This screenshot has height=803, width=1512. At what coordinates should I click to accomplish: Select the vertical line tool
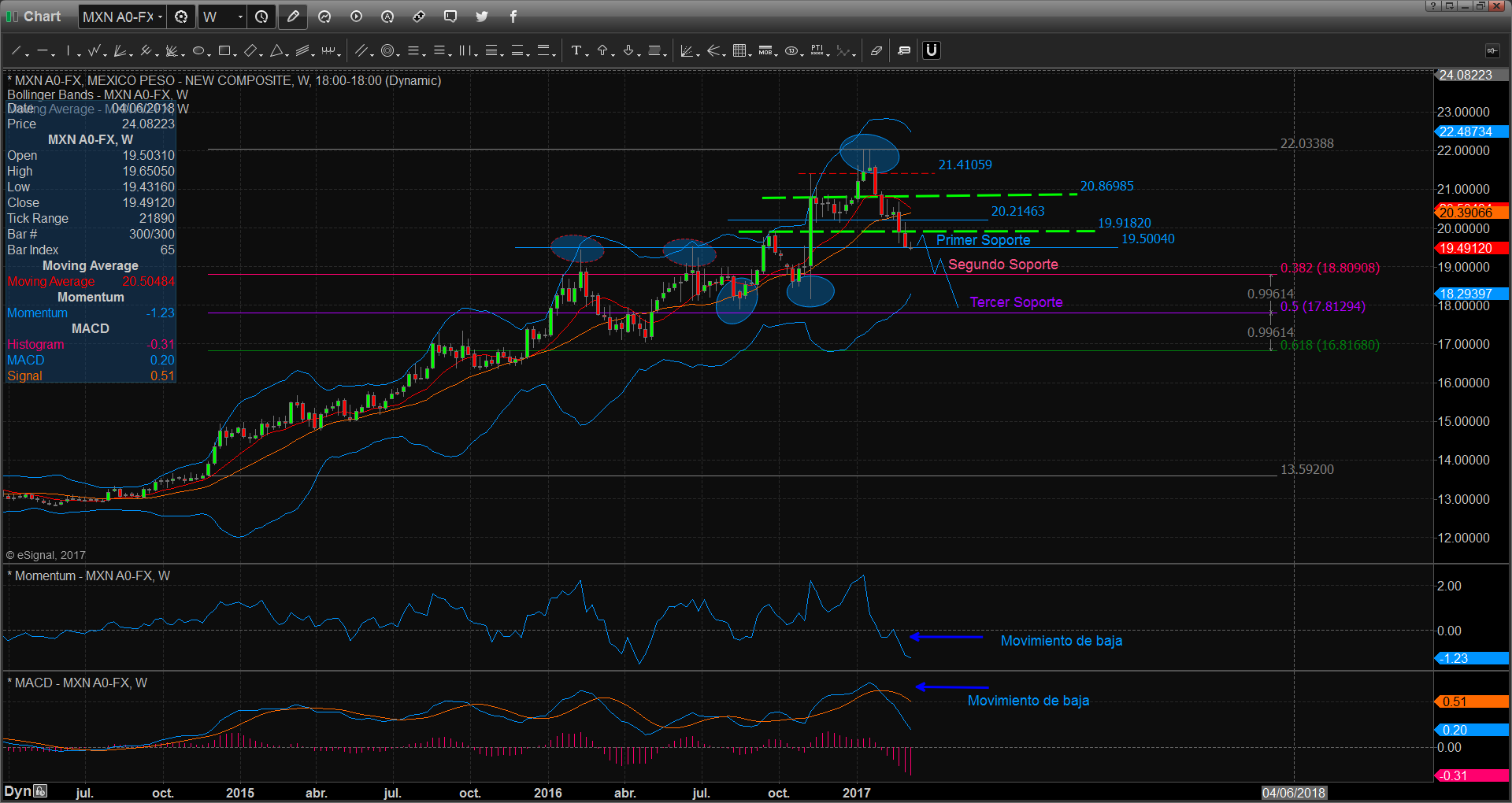click(x=69, y=51)
